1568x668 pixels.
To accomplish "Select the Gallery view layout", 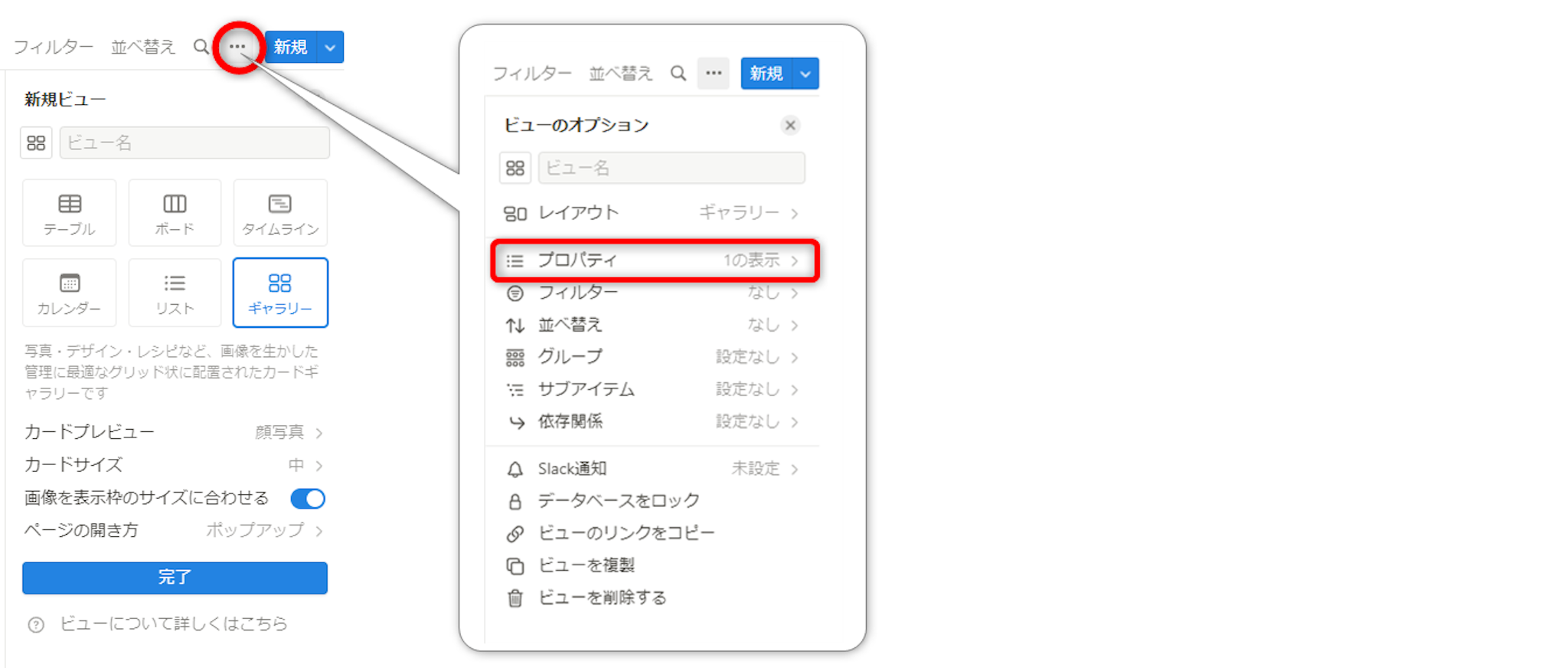I will (x=280, y=293).
